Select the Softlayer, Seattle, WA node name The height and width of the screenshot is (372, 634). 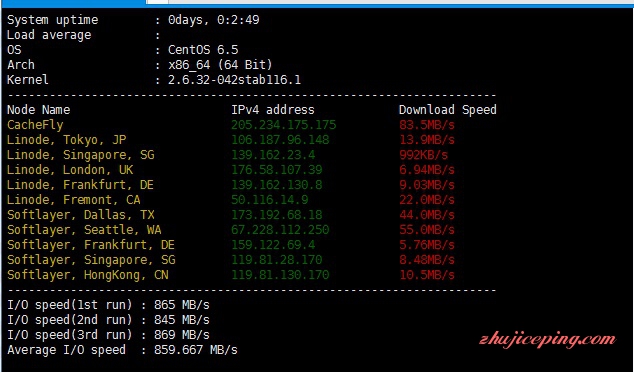[84, 230]
